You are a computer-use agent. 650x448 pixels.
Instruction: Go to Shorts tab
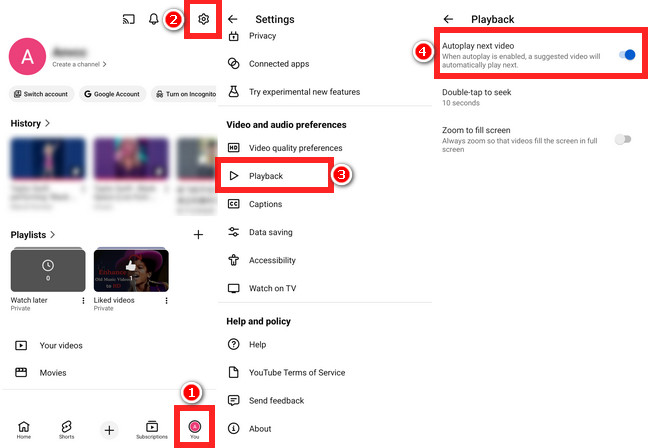point(66,430)
